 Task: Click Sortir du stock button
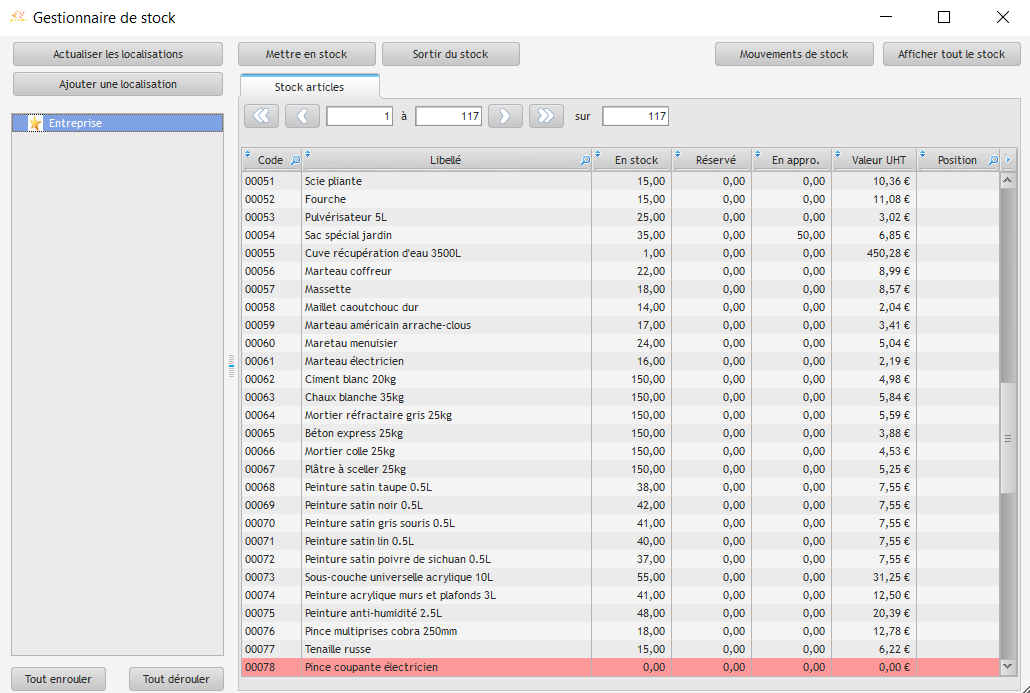pos(450,54)
